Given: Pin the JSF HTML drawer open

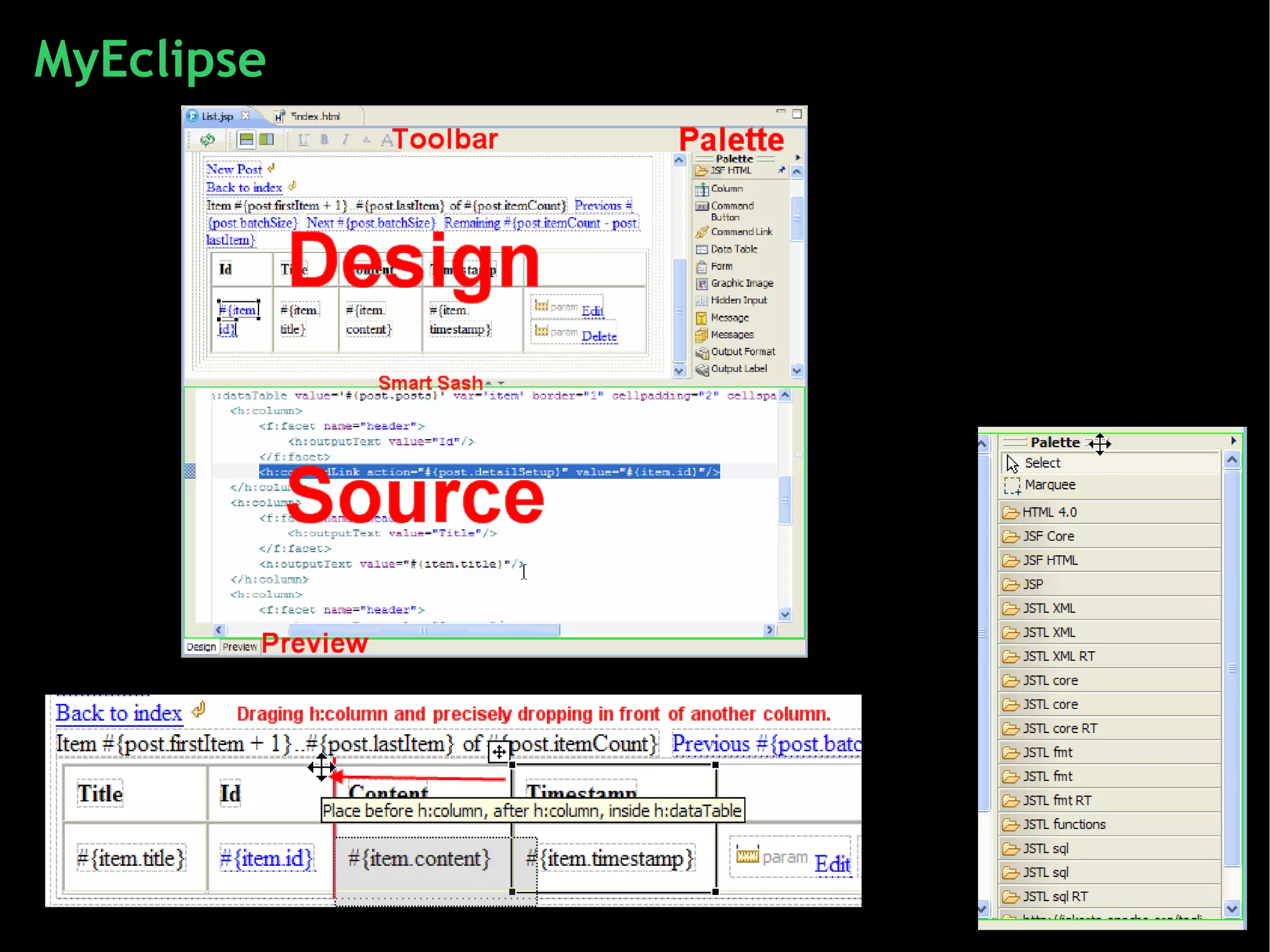Looking at the screenshot, I should tap(781, 170).
